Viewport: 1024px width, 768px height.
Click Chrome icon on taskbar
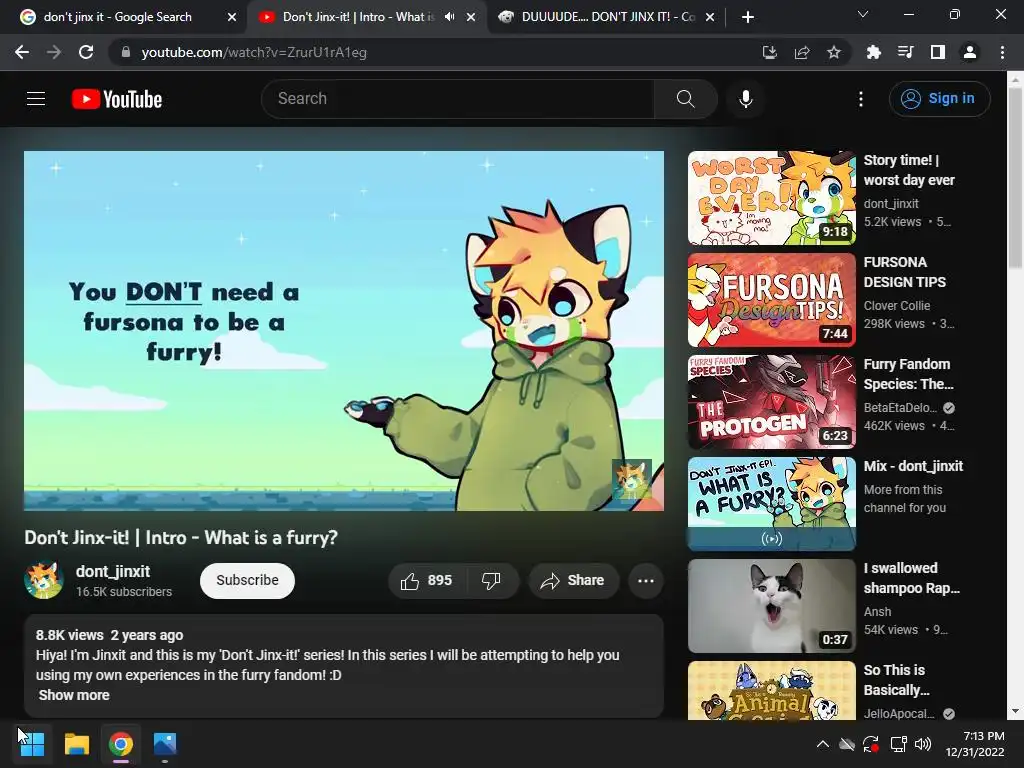click(x=121, y=744)
